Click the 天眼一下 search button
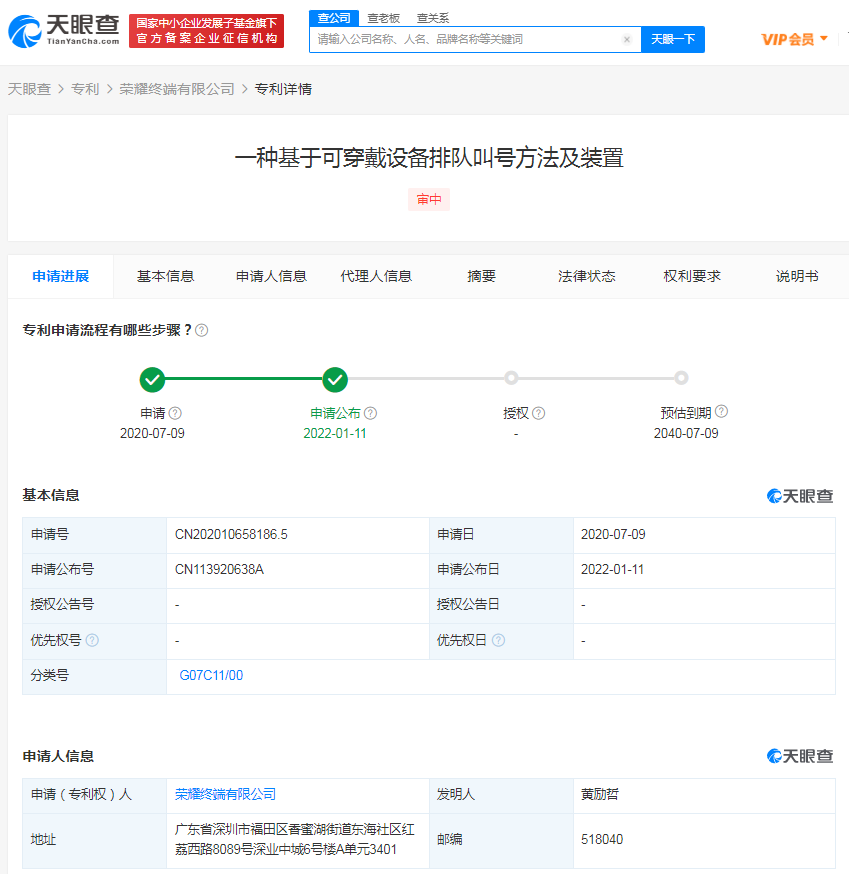Screen dimensions: 849x874 (x=673, y=40)
